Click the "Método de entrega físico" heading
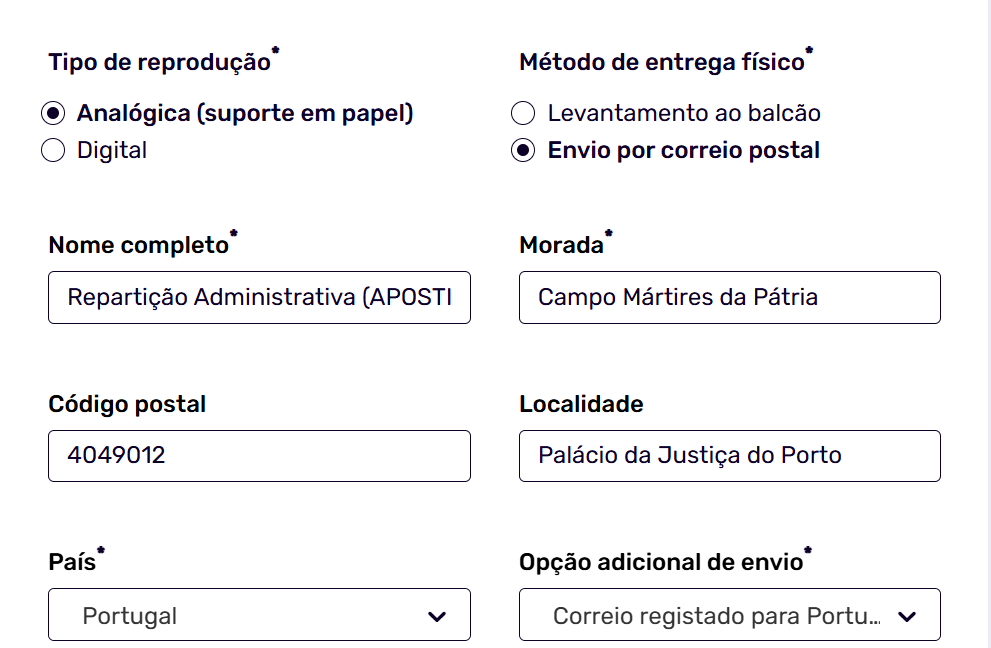 (661, 62)
